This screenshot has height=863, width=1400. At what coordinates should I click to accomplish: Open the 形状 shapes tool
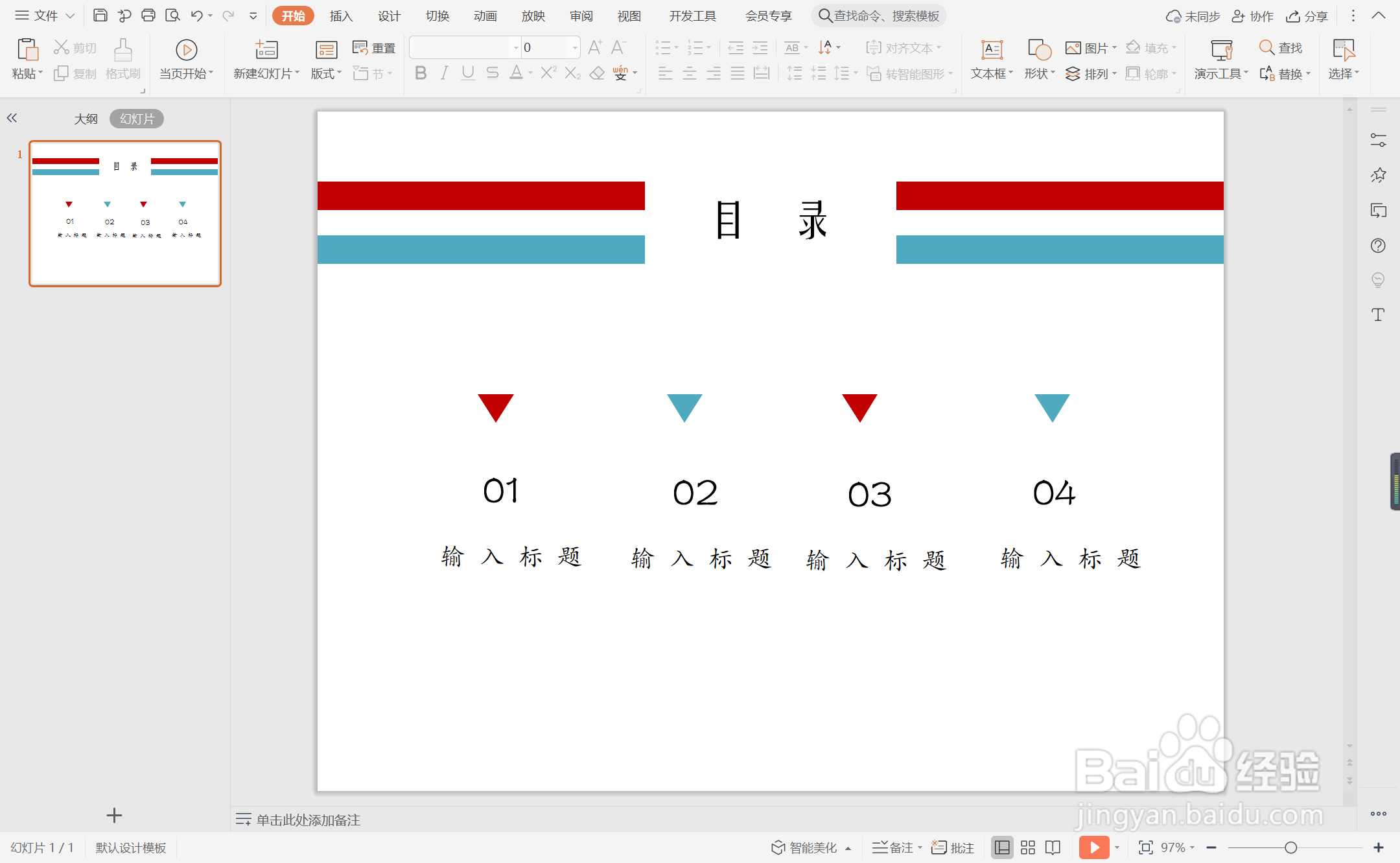(x=1039, y=51)
